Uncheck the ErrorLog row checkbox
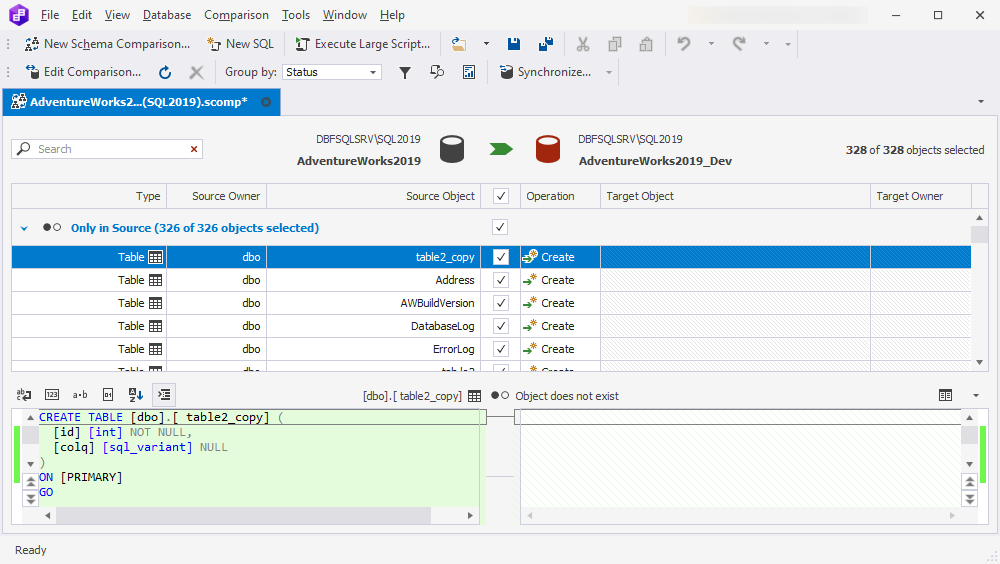The height and width of the screenshot is (564, 1000). click(501, 349)
